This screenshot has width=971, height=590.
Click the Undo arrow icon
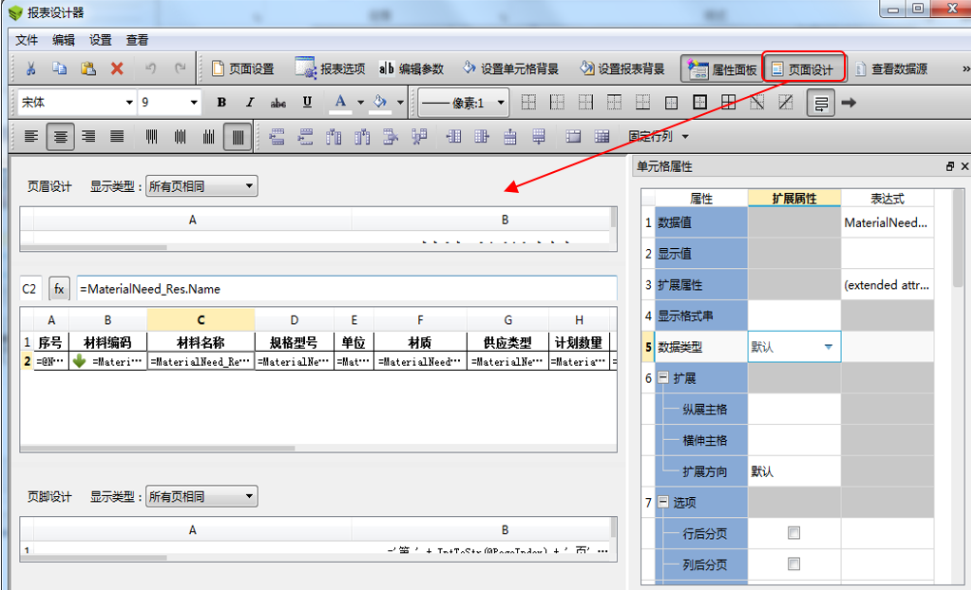pos(150,69)
